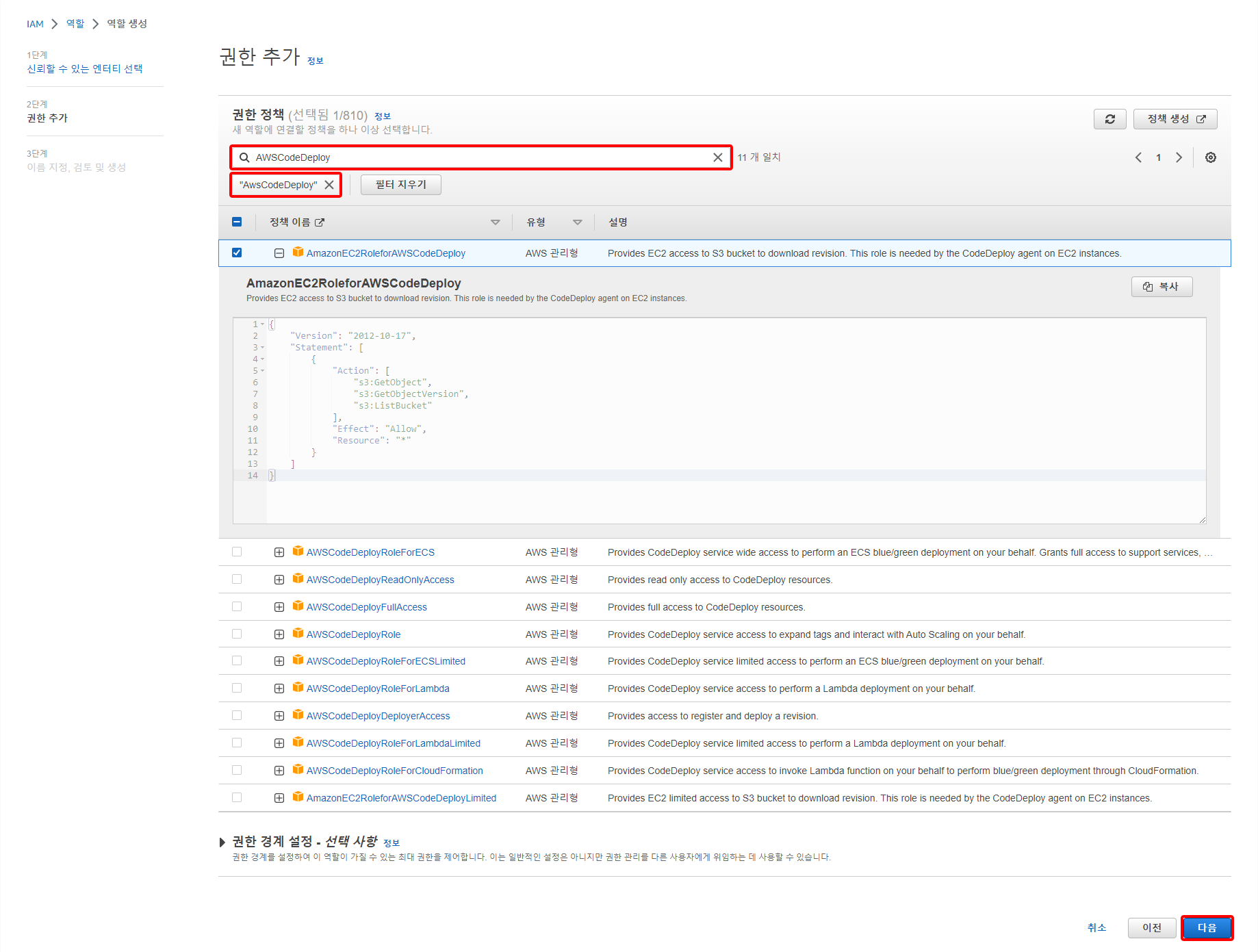The image size is (1258, 952).
Task: Open IAM breadcrumb link
Action: (x=35, y=24)
